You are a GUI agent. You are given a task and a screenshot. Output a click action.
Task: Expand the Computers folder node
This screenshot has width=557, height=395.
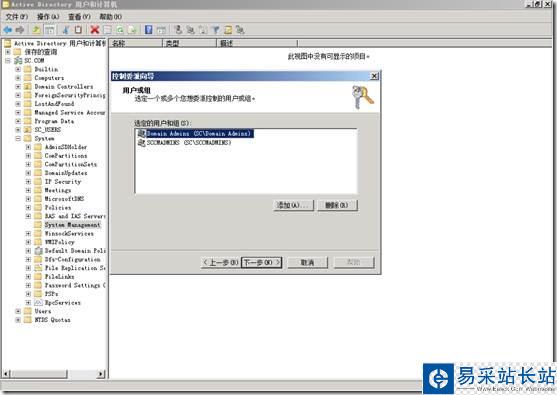click(18, 78)
